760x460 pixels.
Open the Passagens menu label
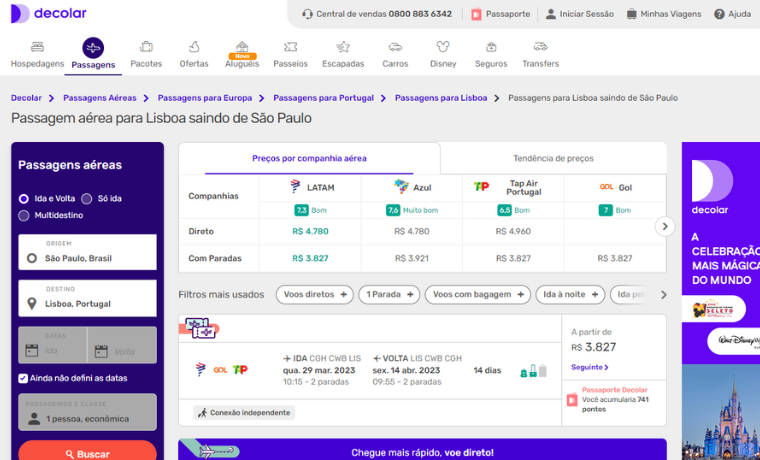pyautogui.click(x=93, y=65)
